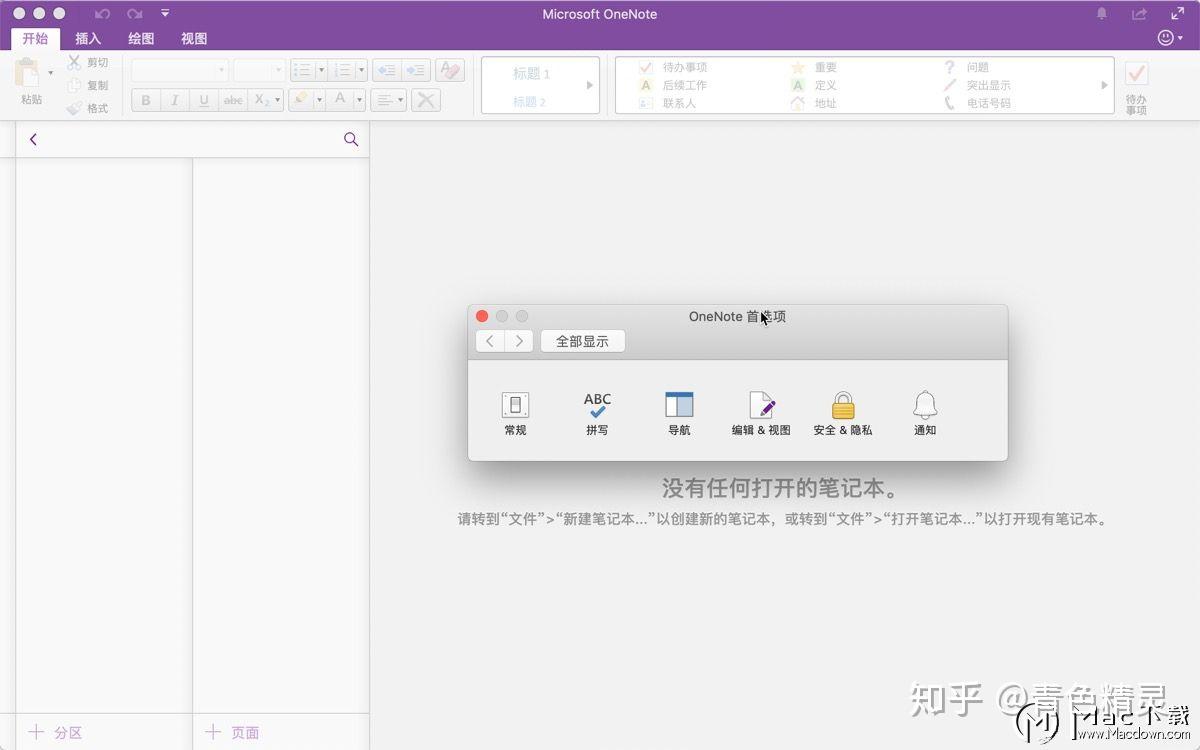
Task: Switch to the 绘图 ribbon tab
Action: [140, 38]
